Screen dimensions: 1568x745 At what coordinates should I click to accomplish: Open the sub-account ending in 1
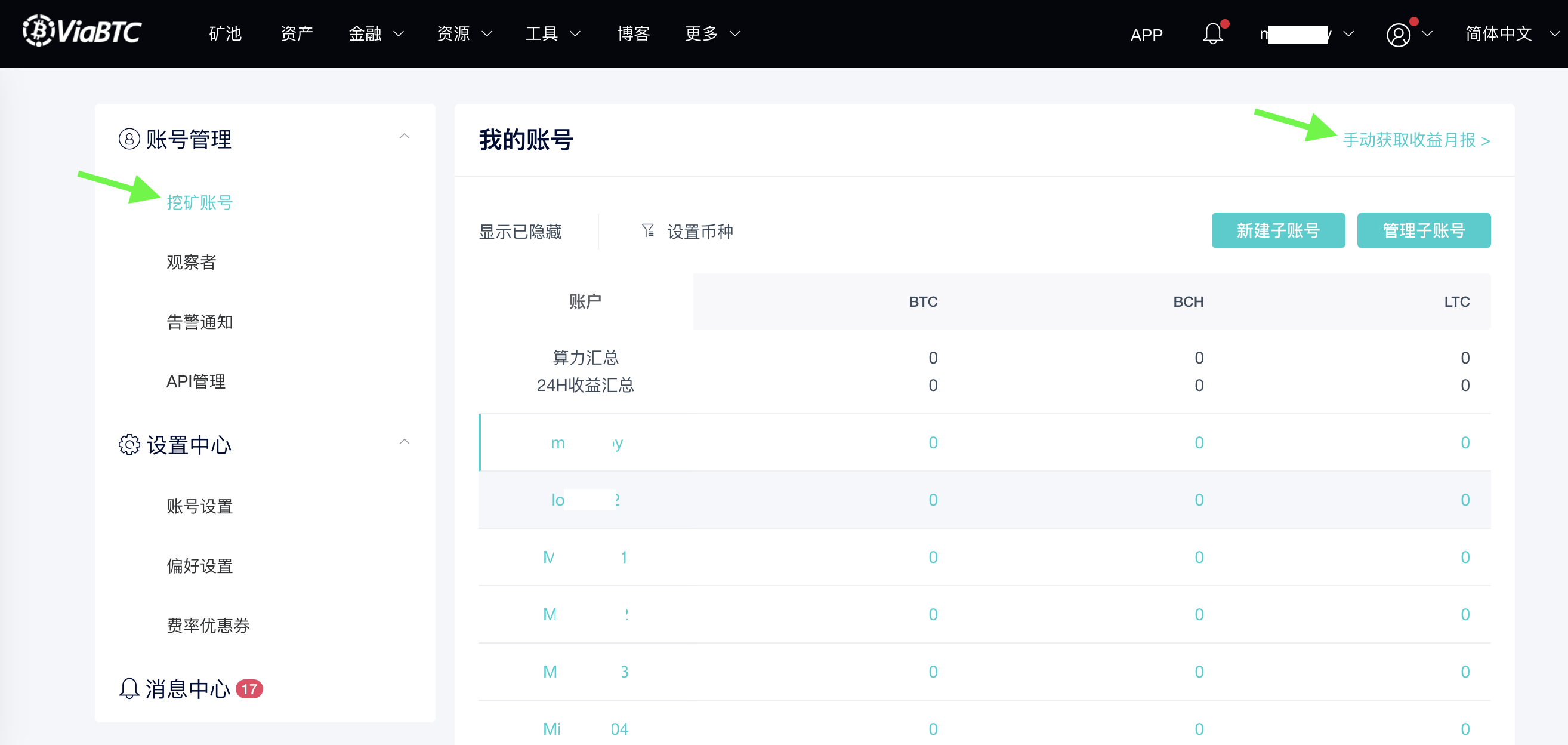[585, 558]
